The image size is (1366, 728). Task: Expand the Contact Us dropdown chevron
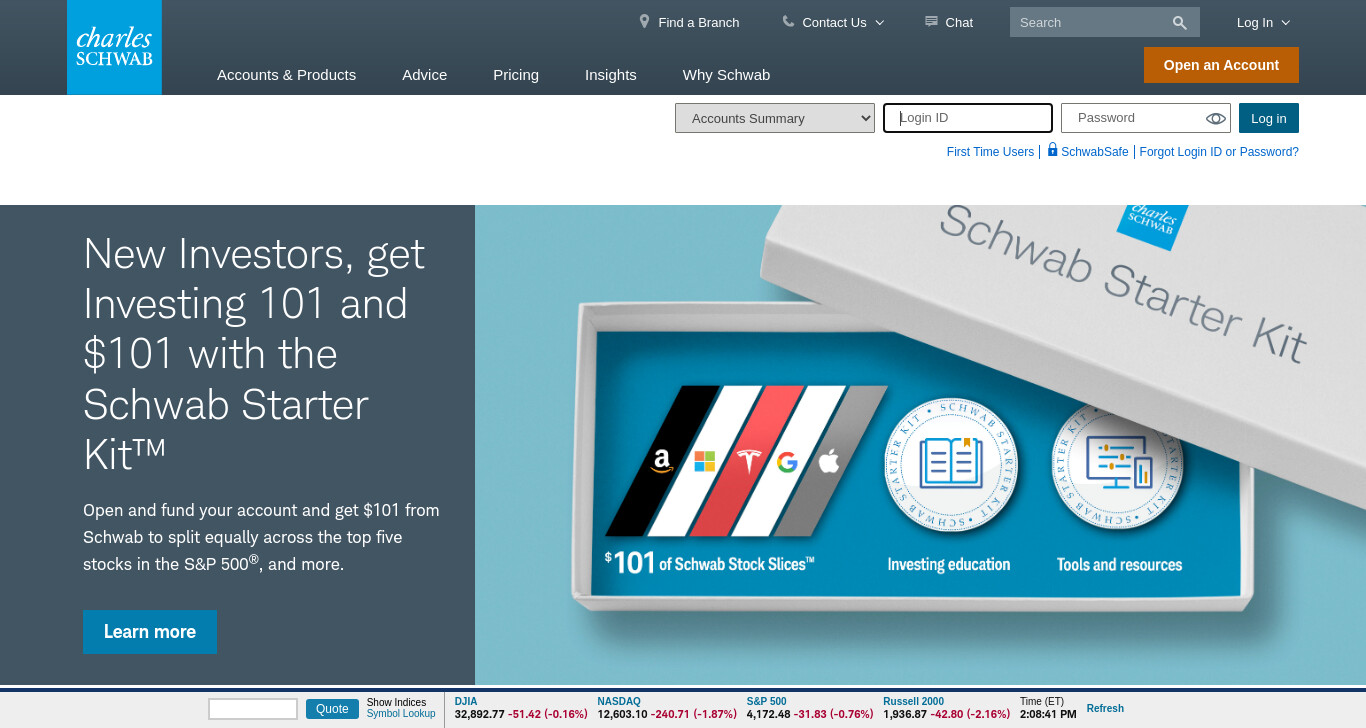pyautogui.click(x=880, y=22)
